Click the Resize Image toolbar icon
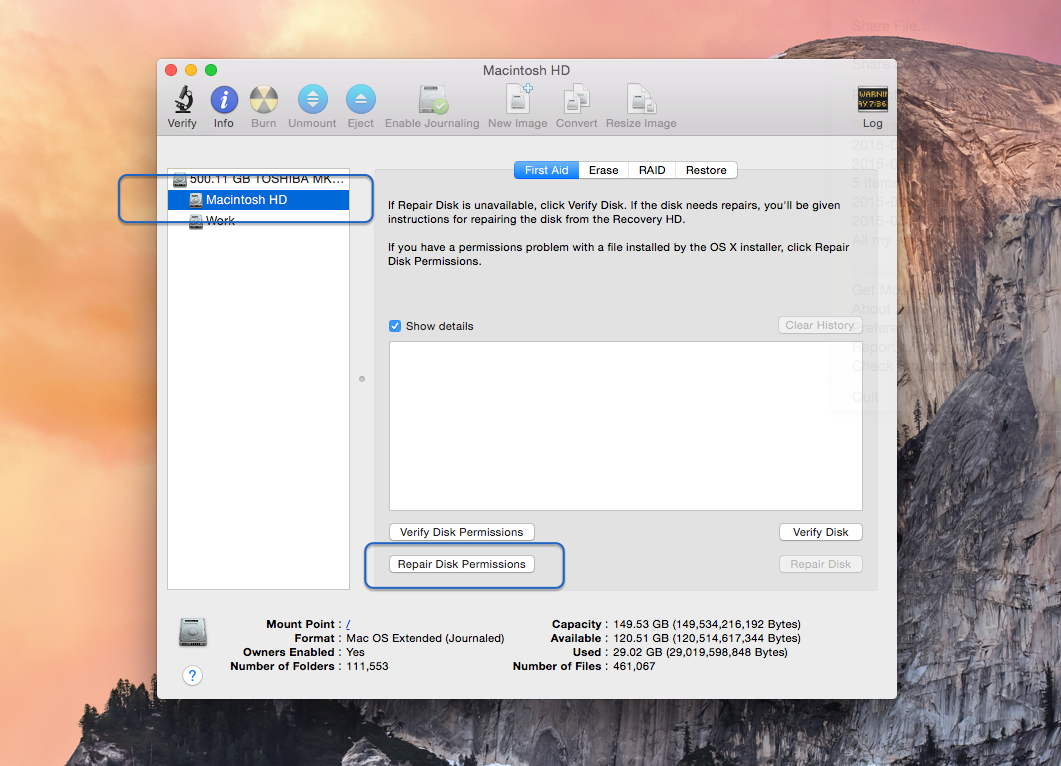This screenshot has width=1061, height=766. [641, 99]
